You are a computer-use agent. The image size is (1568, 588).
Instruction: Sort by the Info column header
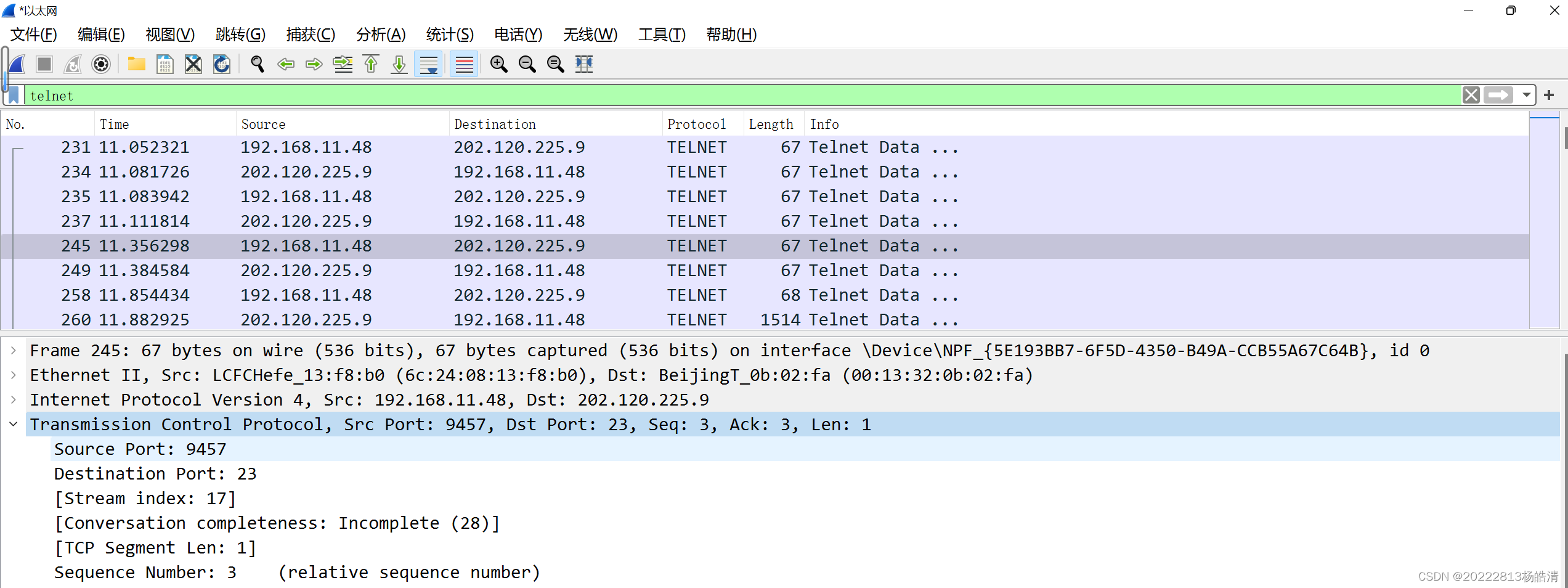1166,124
